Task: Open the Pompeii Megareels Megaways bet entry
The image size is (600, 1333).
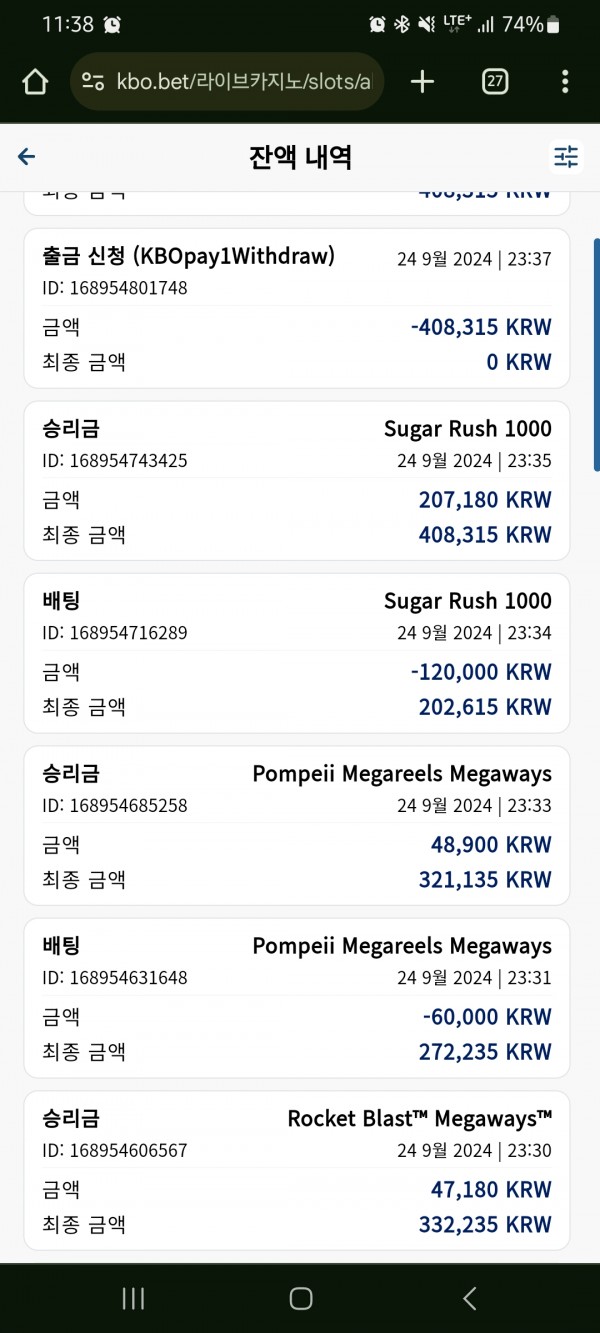Action: [x=297, y=998]
